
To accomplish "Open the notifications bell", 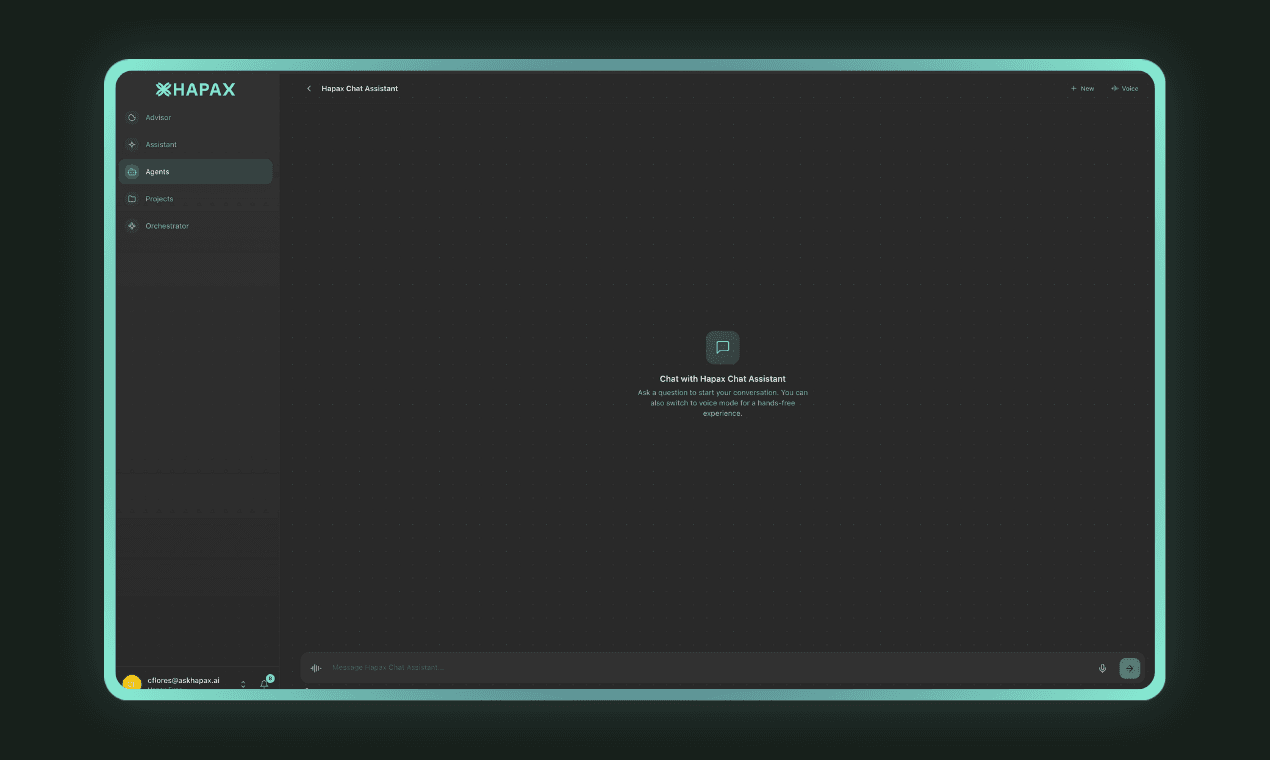I will [265, 684].
